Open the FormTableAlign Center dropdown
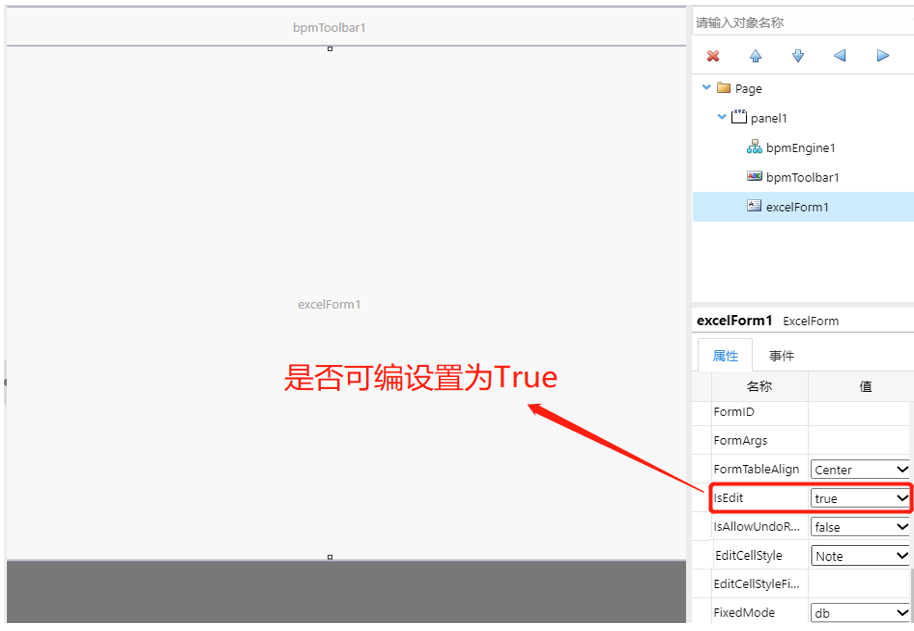This screenshot has height=631, width=914. point(860,470)
